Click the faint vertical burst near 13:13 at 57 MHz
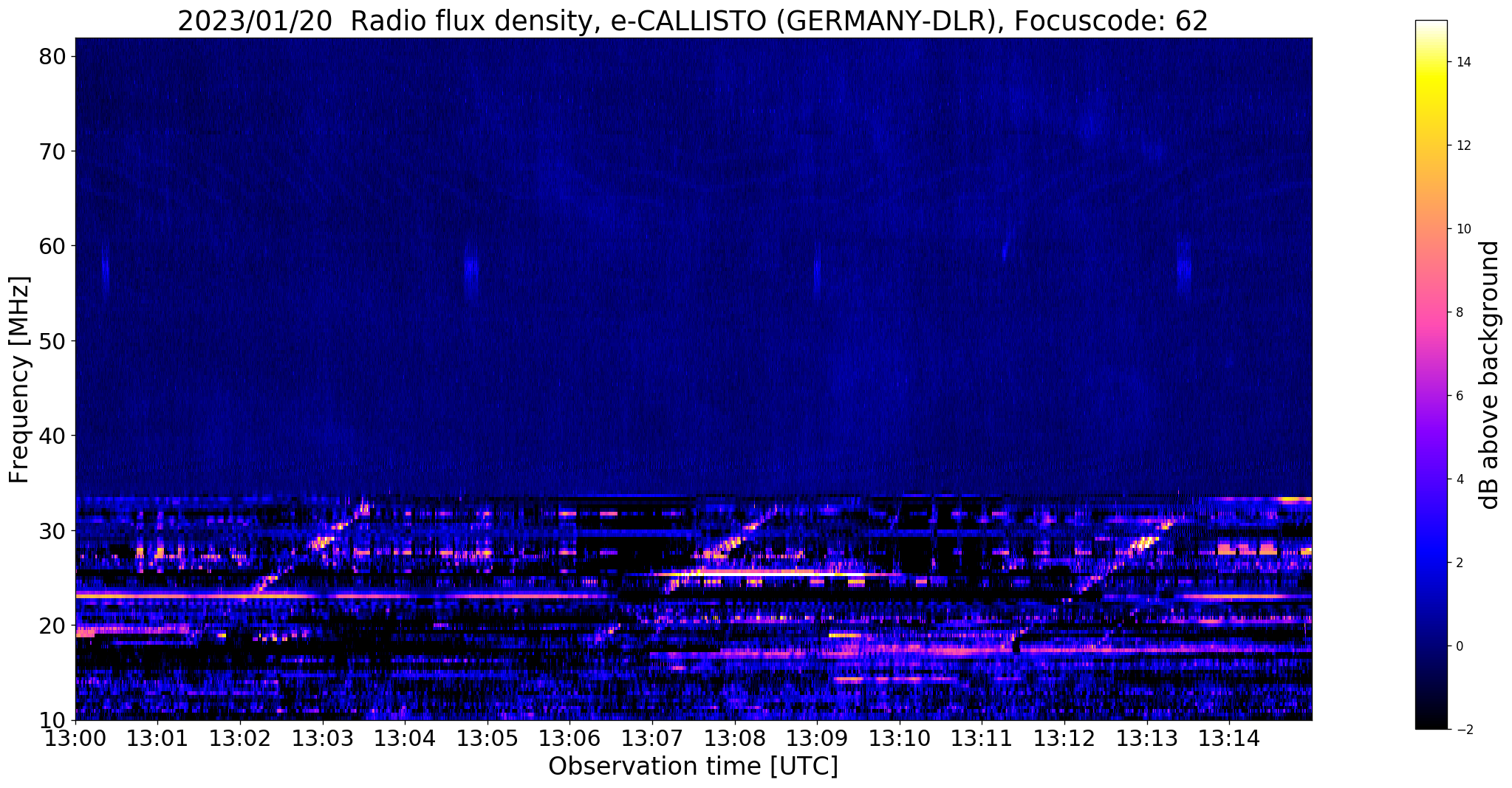The height and width of the screenshot is (788, 1512). coord(1183,267)
